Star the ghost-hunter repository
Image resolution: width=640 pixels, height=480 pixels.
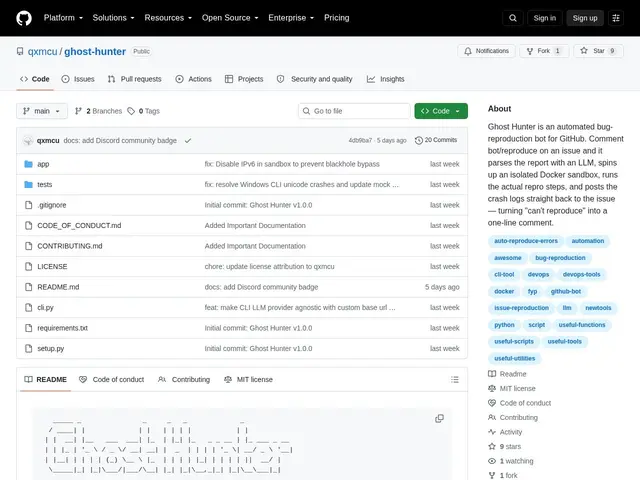pos(598,51)
